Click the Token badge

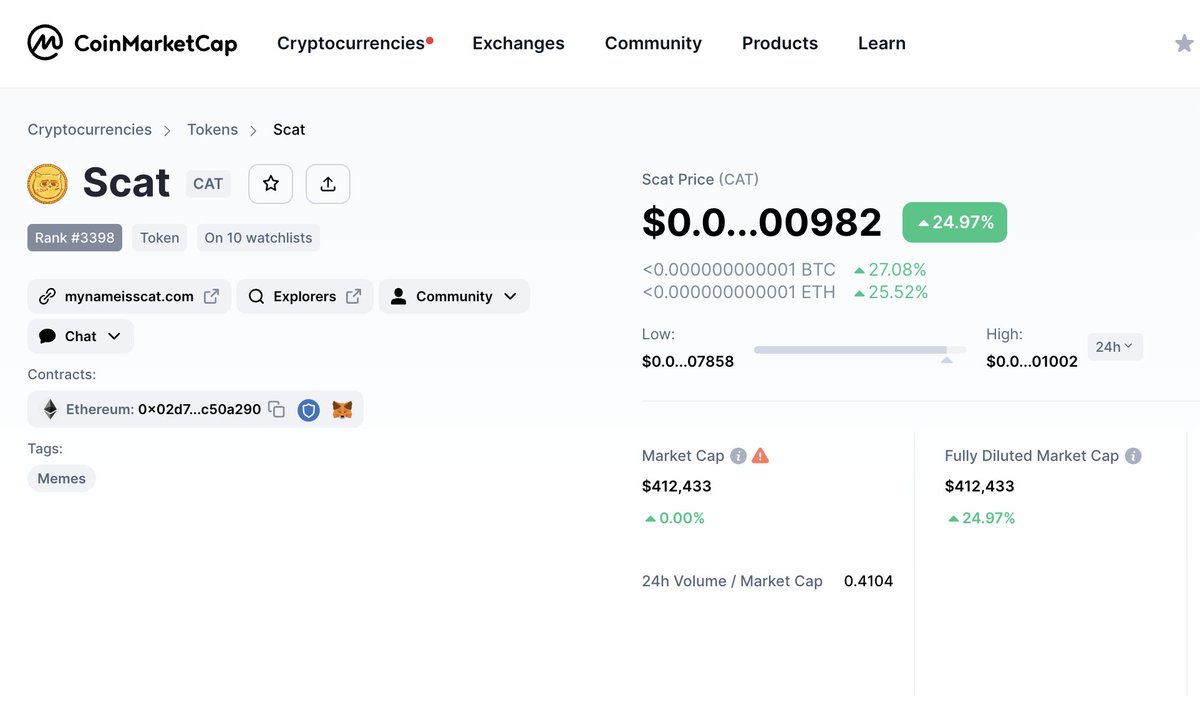coord(160,238)
